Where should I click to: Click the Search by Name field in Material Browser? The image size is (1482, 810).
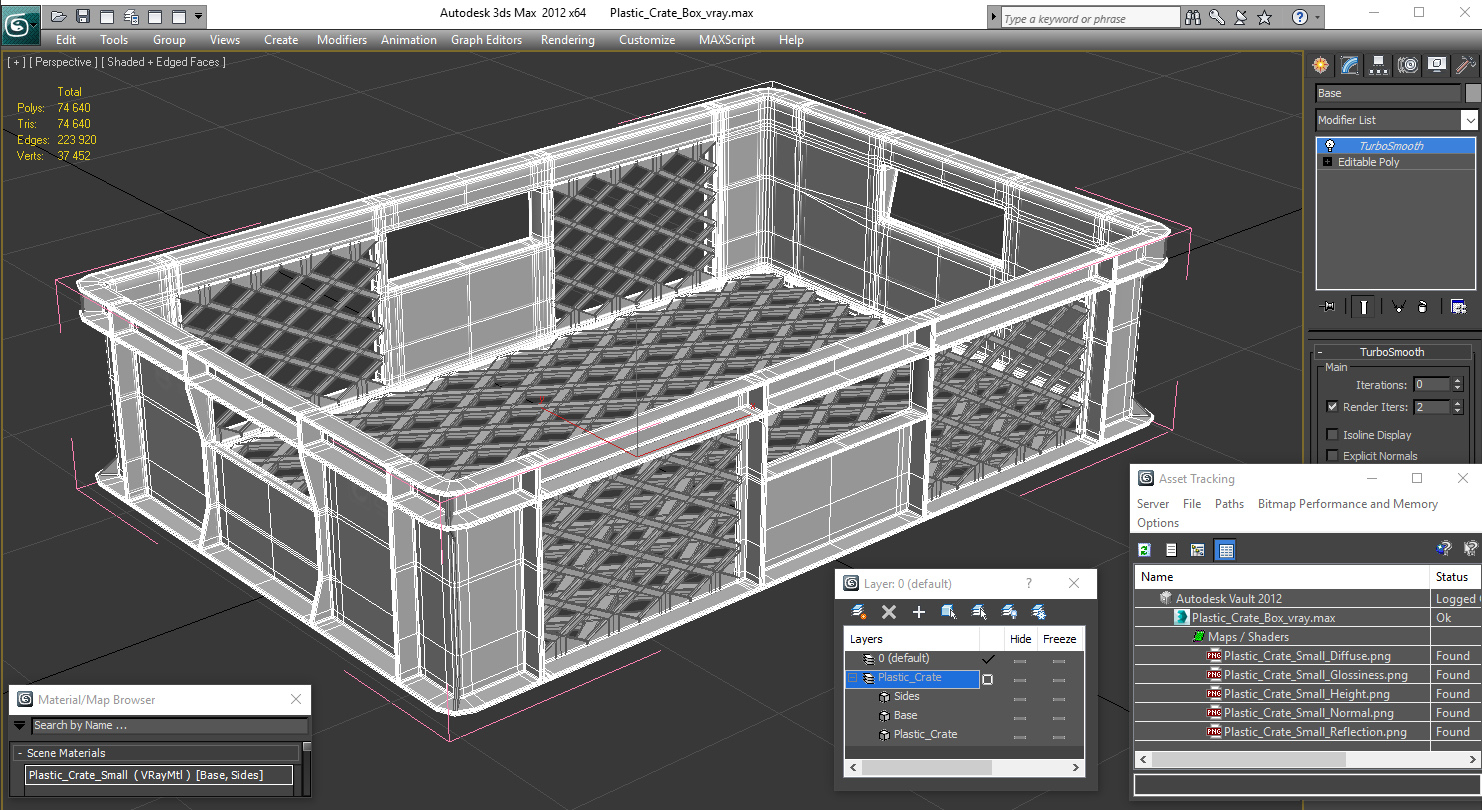170,725
